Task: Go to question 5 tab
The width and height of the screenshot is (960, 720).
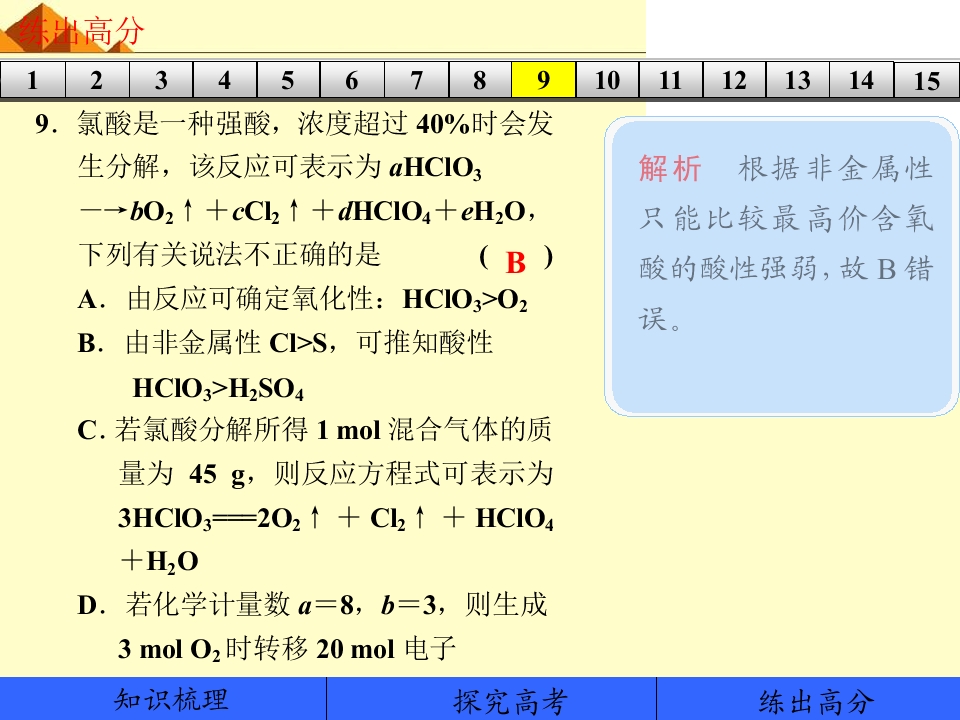Action: 288,80
